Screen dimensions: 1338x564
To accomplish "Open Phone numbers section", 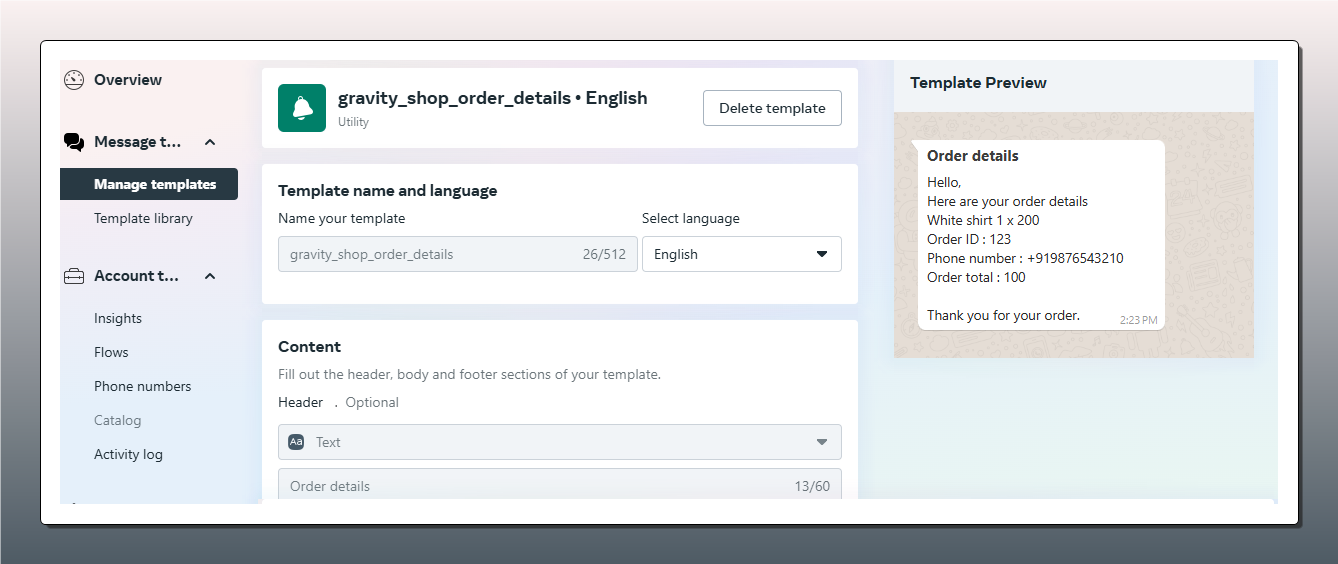I will click(x=142, y=386).
